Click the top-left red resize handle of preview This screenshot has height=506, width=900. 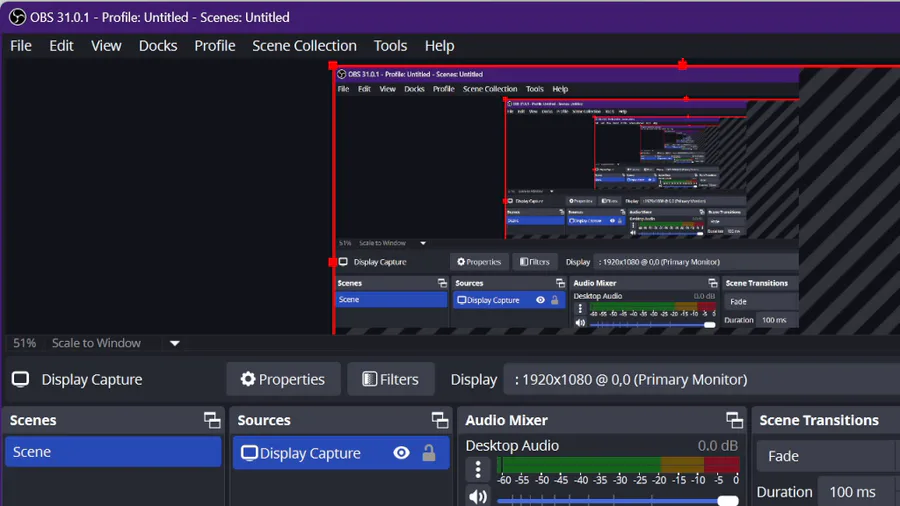point(333,66)
